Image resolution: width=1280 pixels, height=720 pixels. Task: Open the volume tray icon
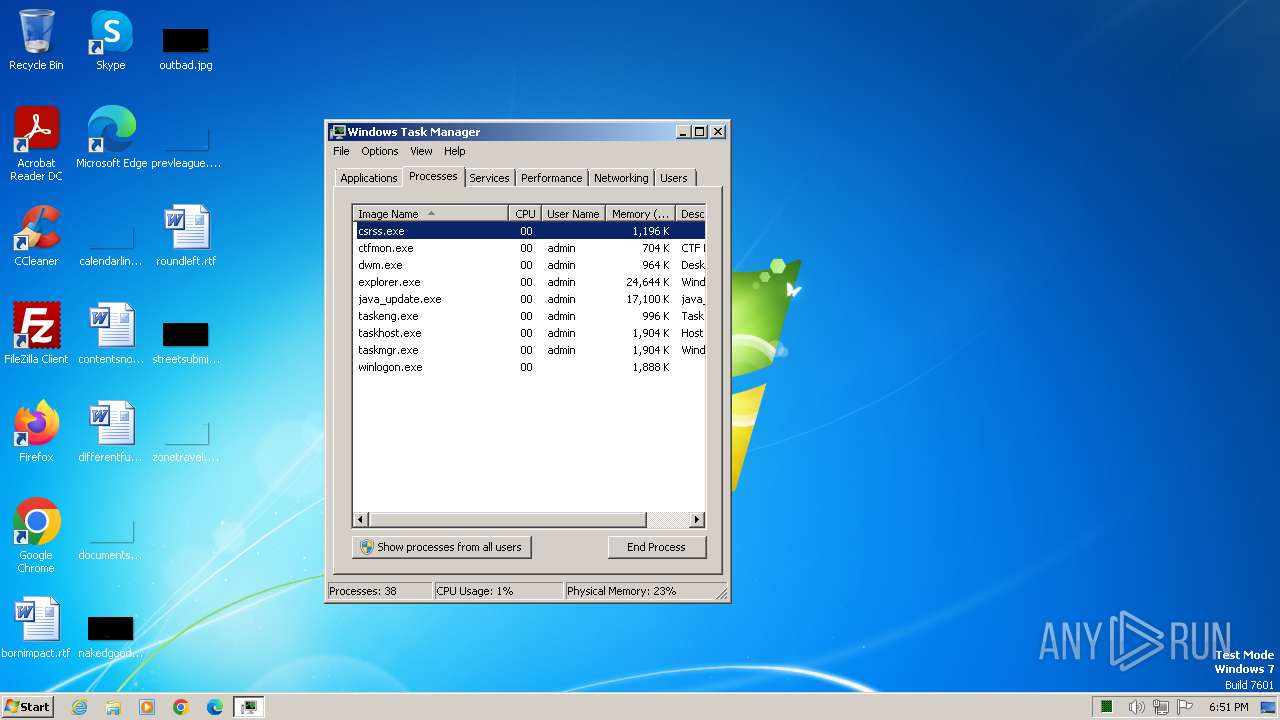(x=1137, y=707)
